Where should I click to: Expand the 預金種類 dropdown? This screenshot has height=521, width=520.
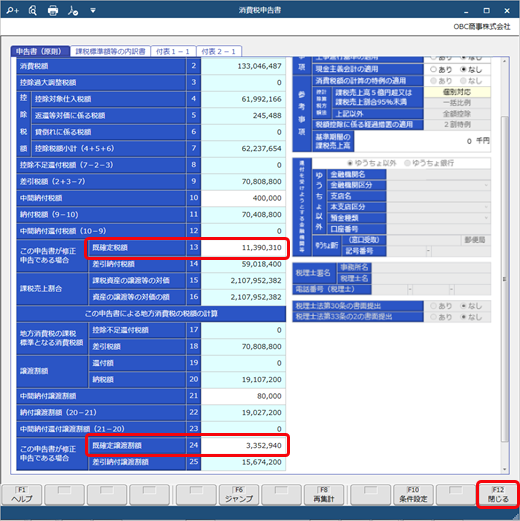(486, 218)
